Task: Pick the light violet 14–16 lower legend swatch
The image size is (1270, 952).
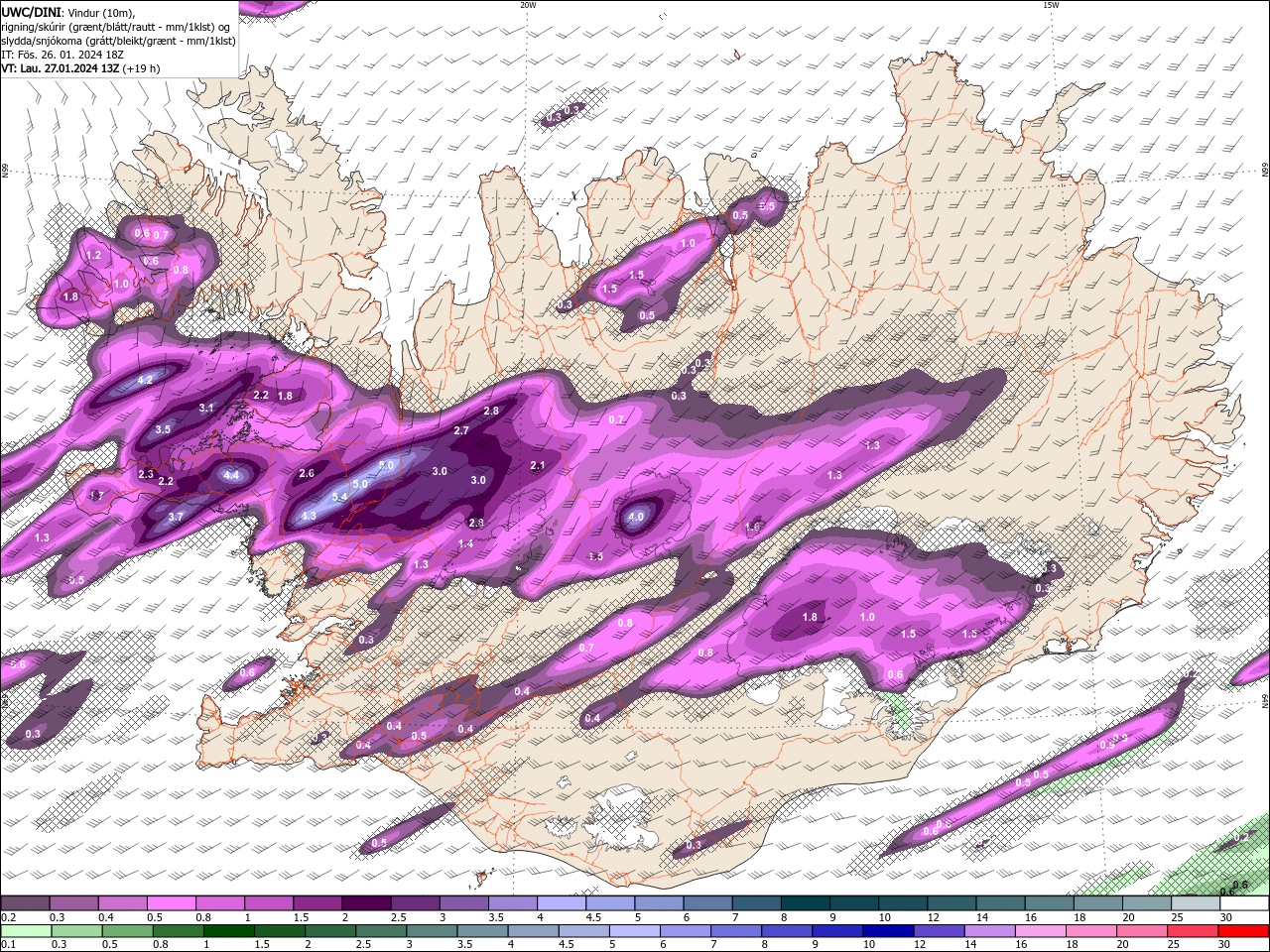Action: (988, 931)
